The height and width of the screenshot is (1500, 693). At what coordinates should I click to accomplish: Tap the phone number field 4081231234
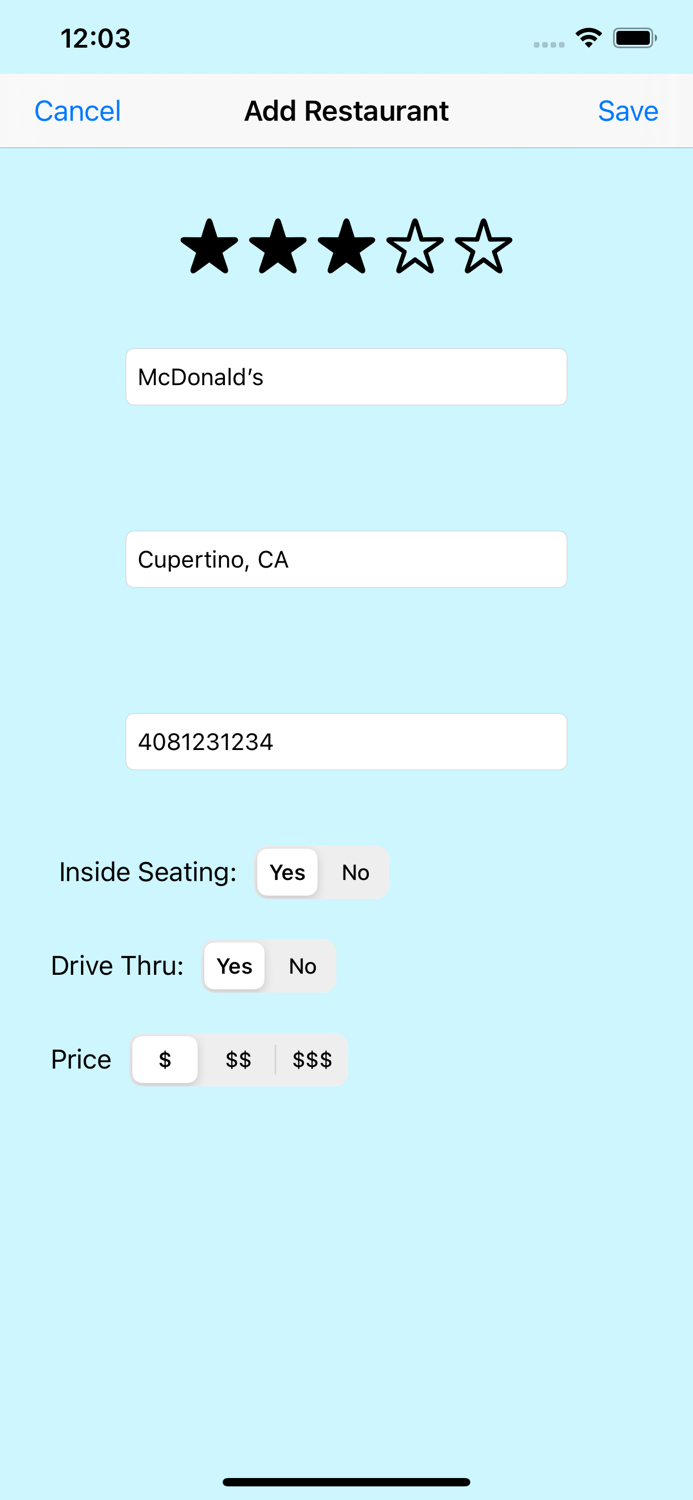346,742
